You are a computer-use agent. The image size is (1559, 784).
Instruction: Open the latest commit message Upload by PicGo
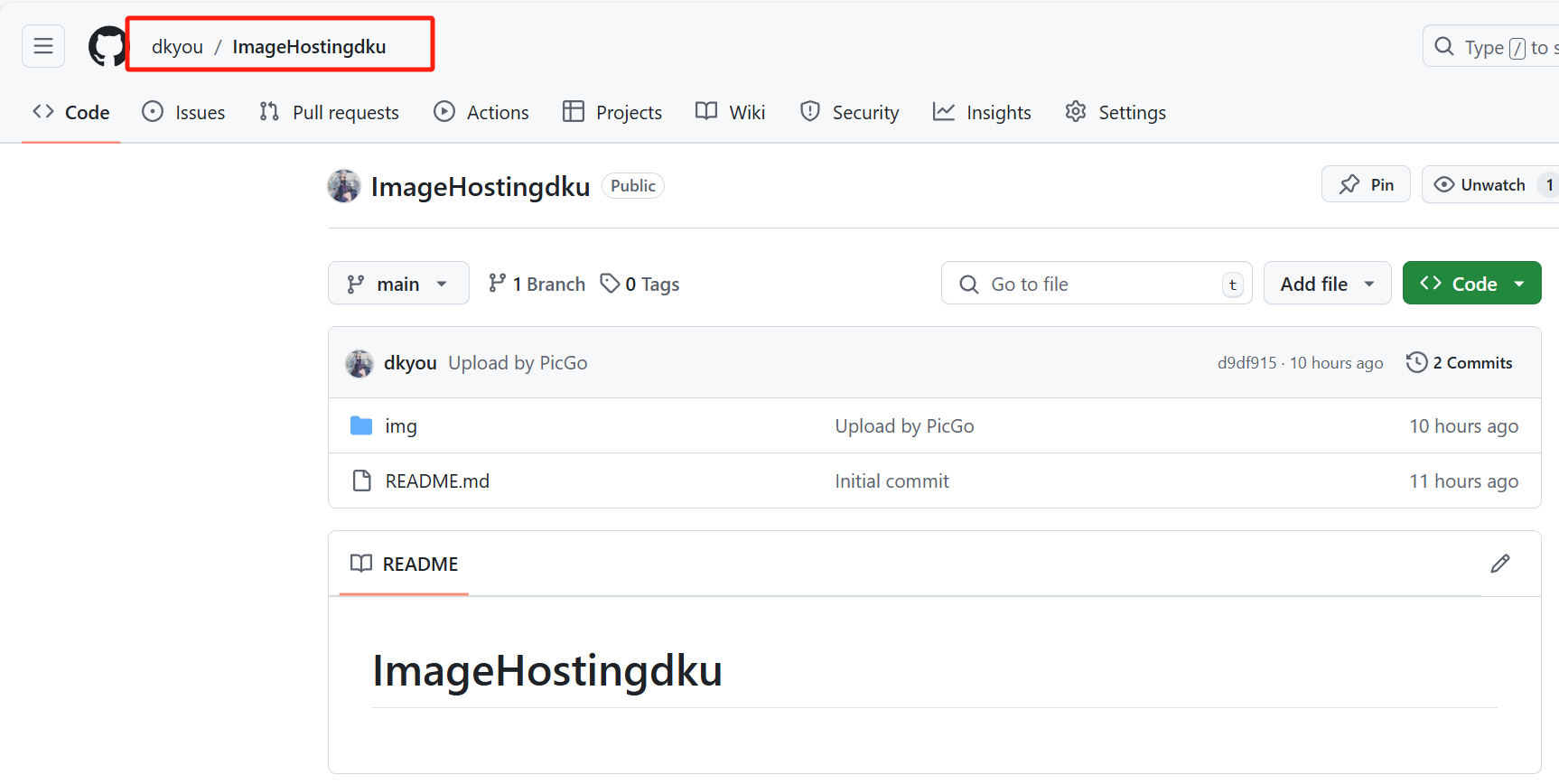tap(518, 363)
